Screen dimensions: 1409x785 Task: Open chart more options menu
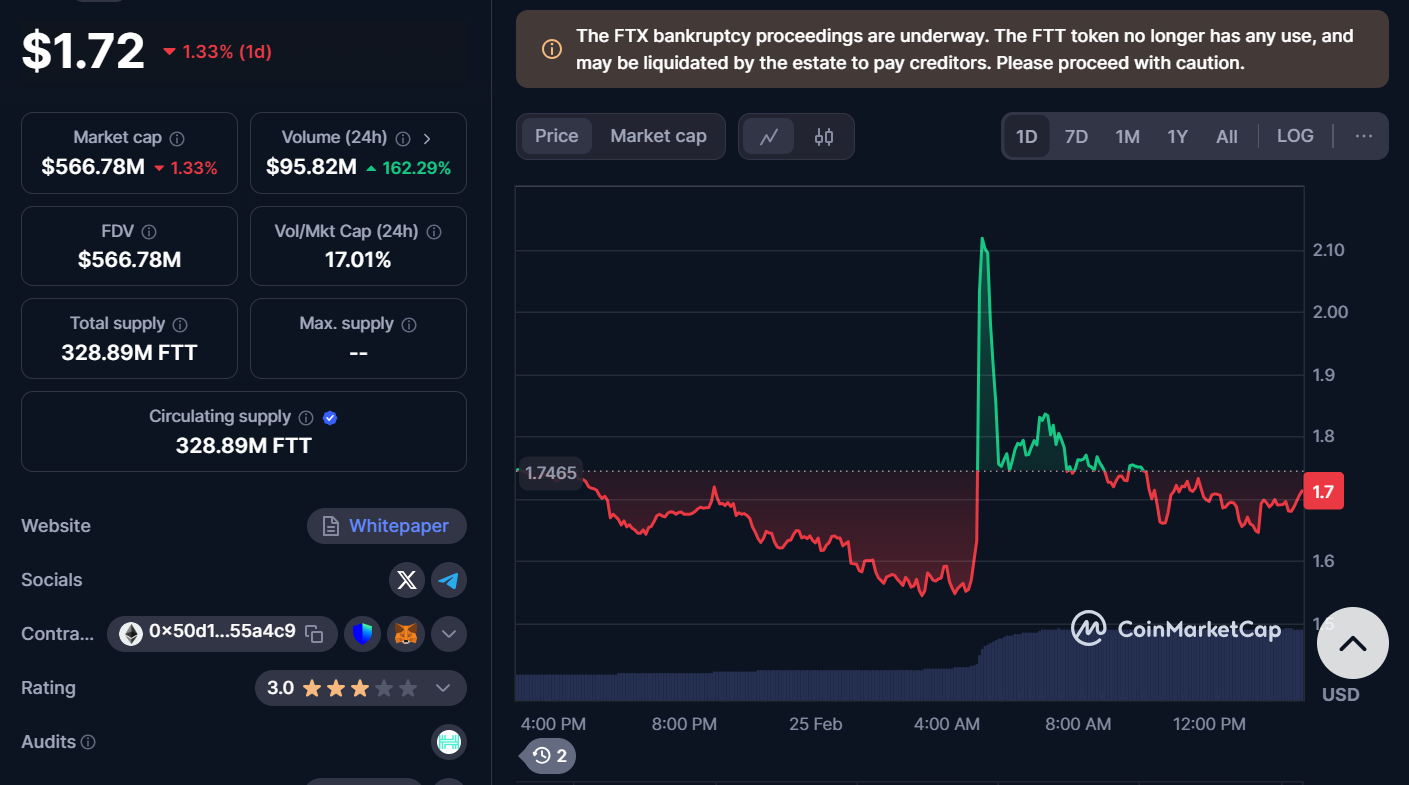pos(1364,136)
